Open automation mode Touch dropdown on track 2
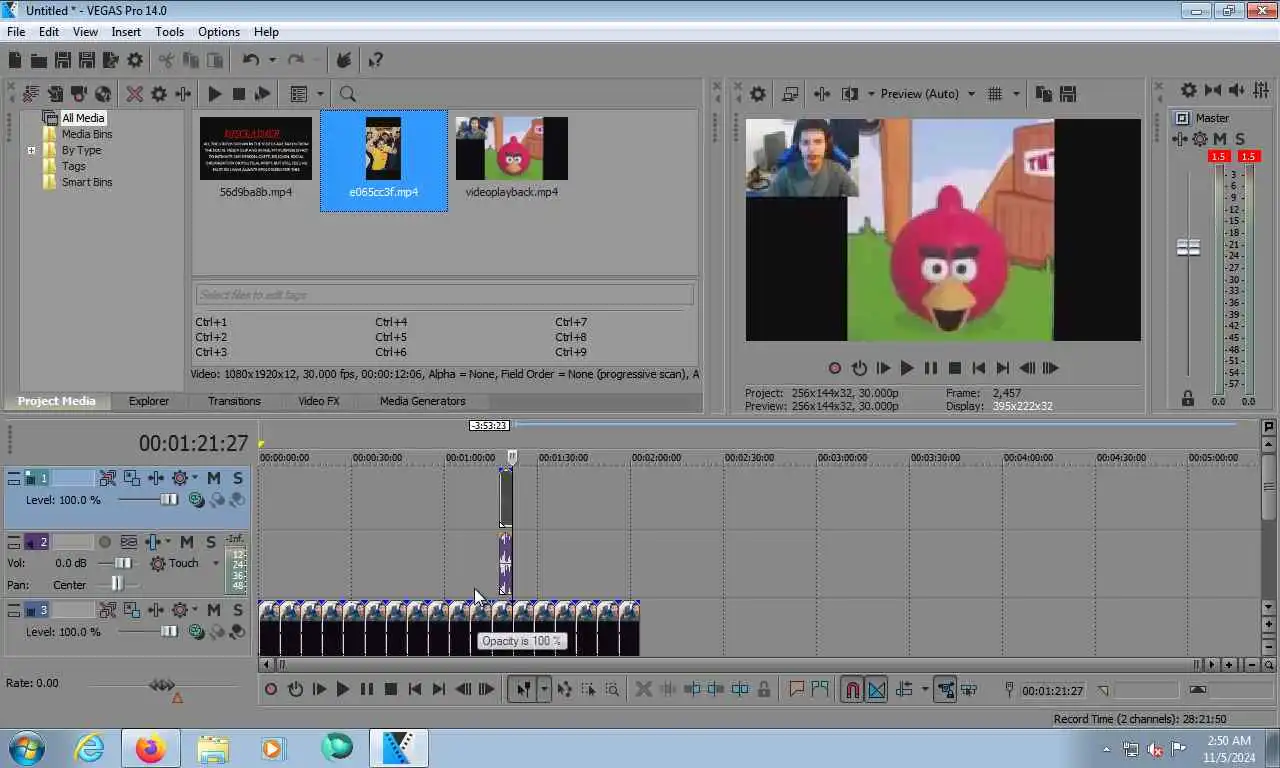1280x768 pixels. coord(215,564)
